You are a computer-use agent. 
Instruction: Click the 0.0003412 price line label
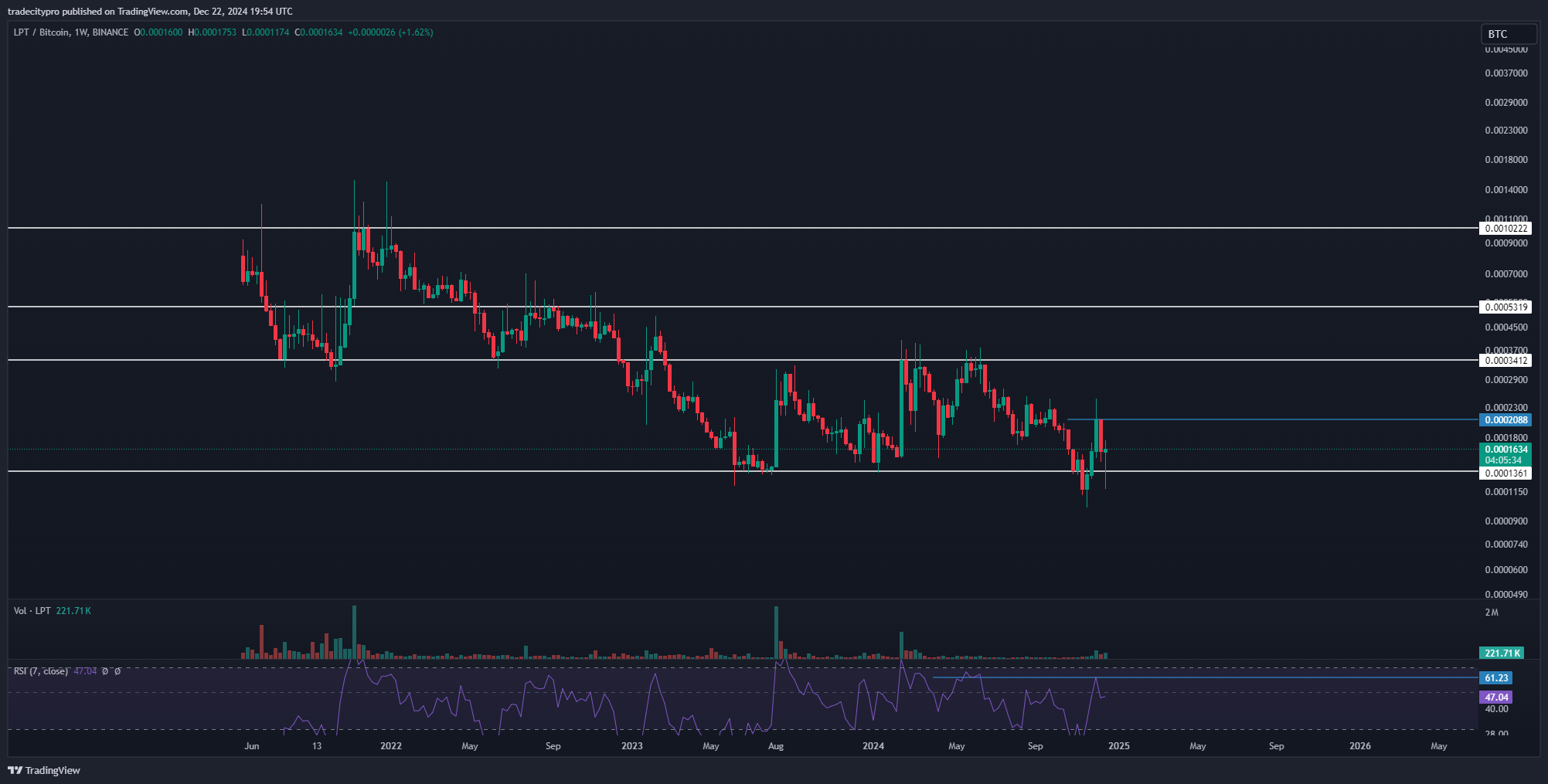pos(1505,361)
